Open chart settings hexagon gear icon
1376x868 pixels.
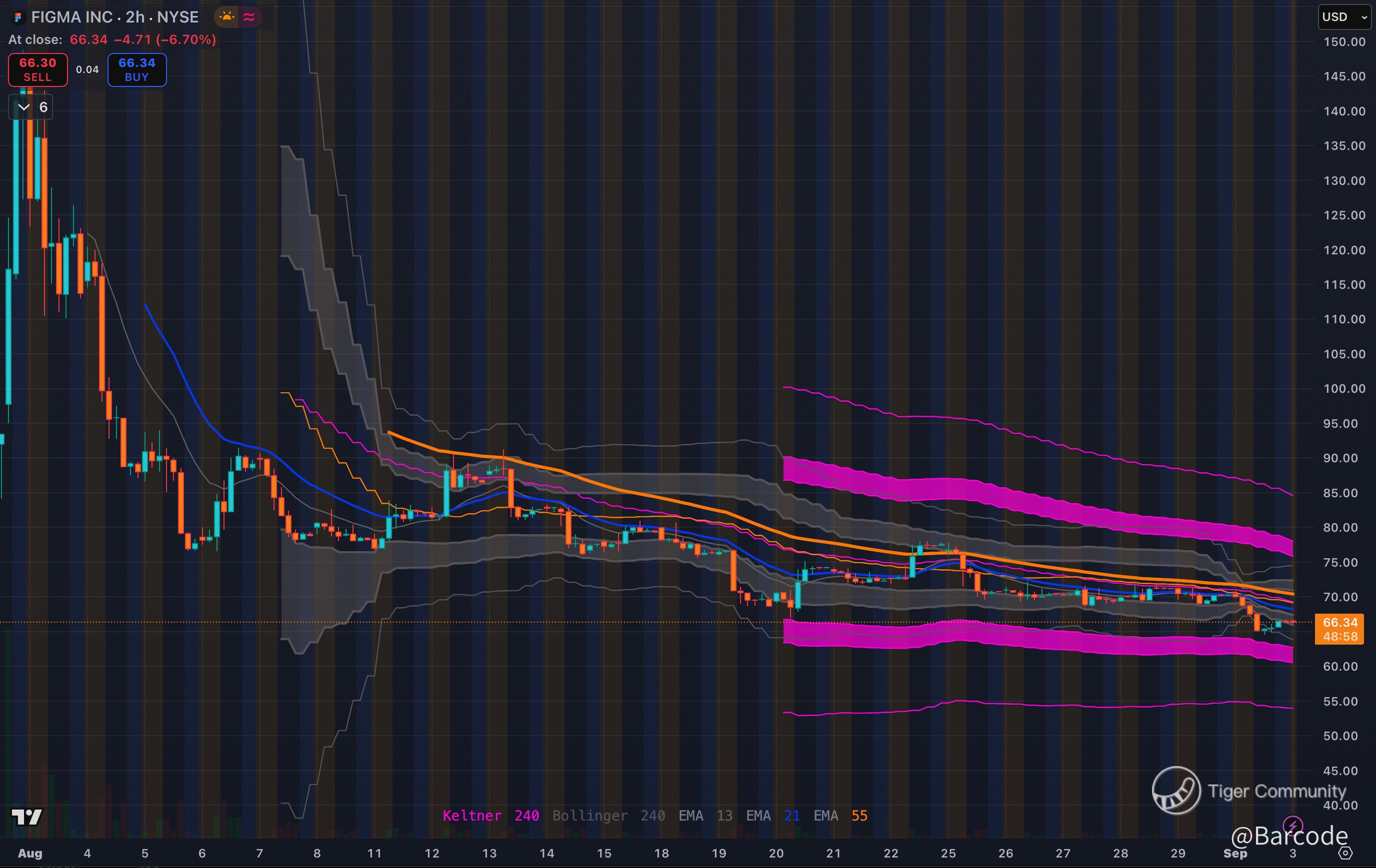click(x=1345, y=853)
